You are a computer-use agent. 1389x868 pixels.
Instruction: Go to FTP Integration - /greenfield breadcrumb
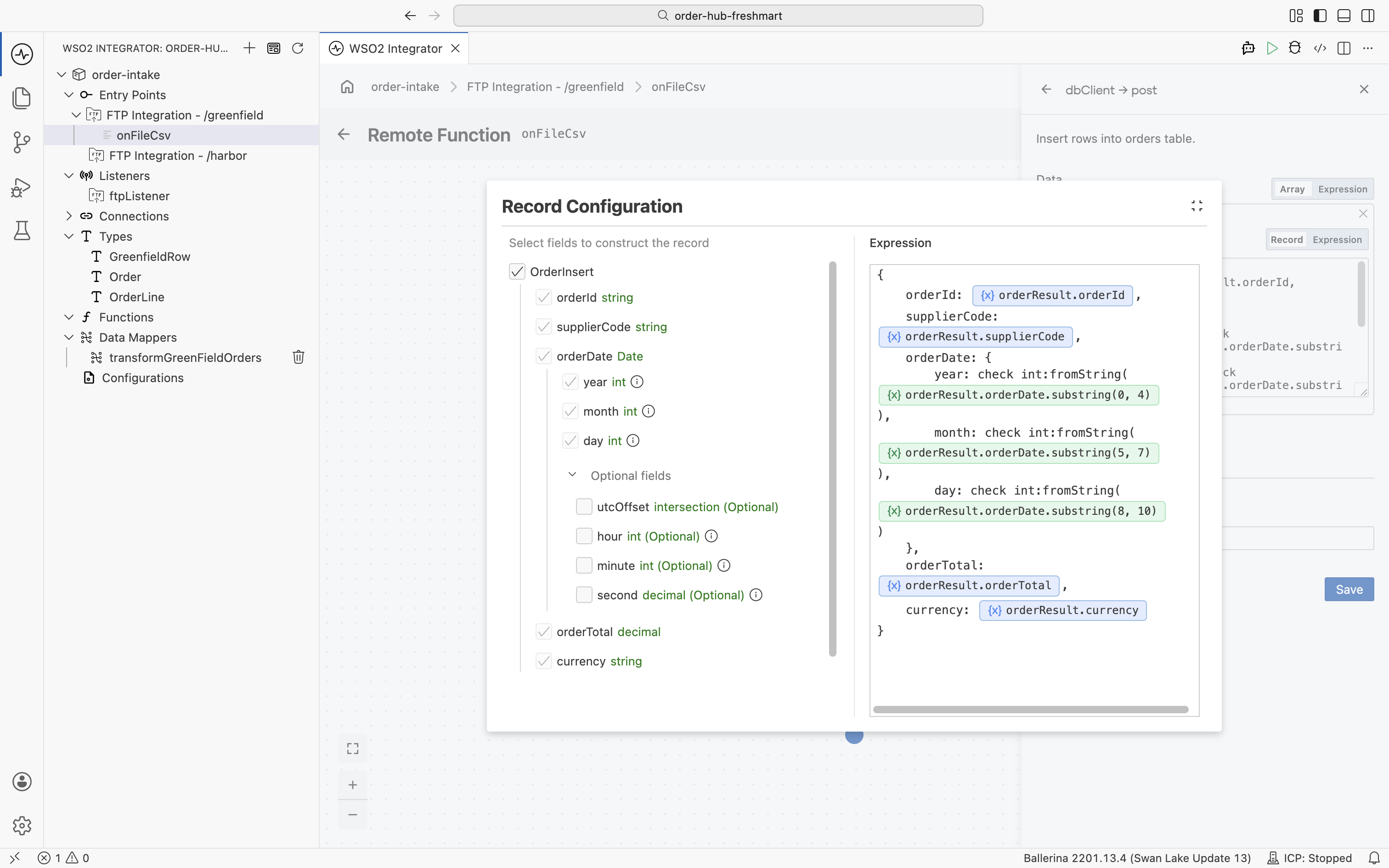coord(545,87)
